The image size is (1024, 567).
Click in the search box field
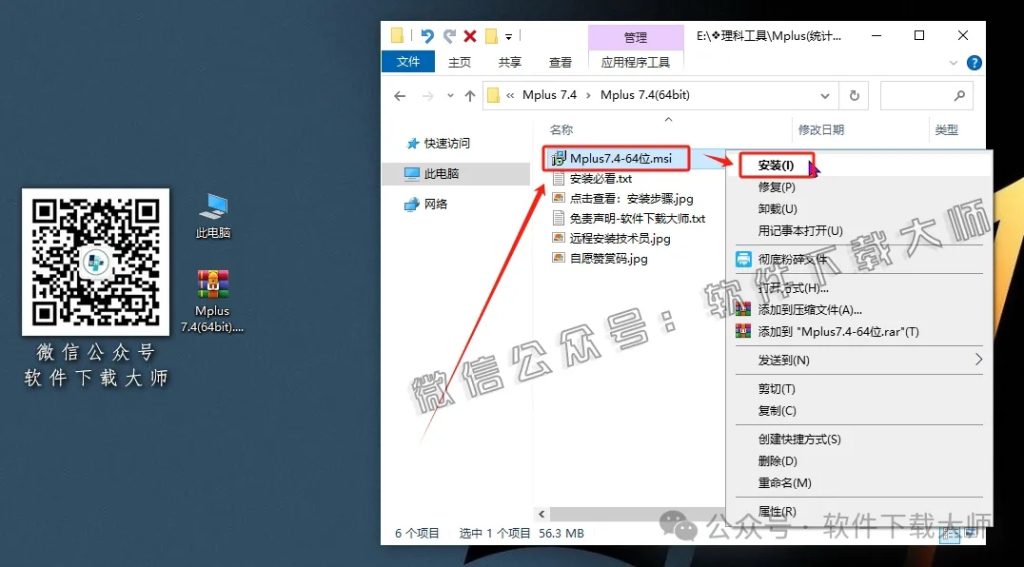click(926, 96)
